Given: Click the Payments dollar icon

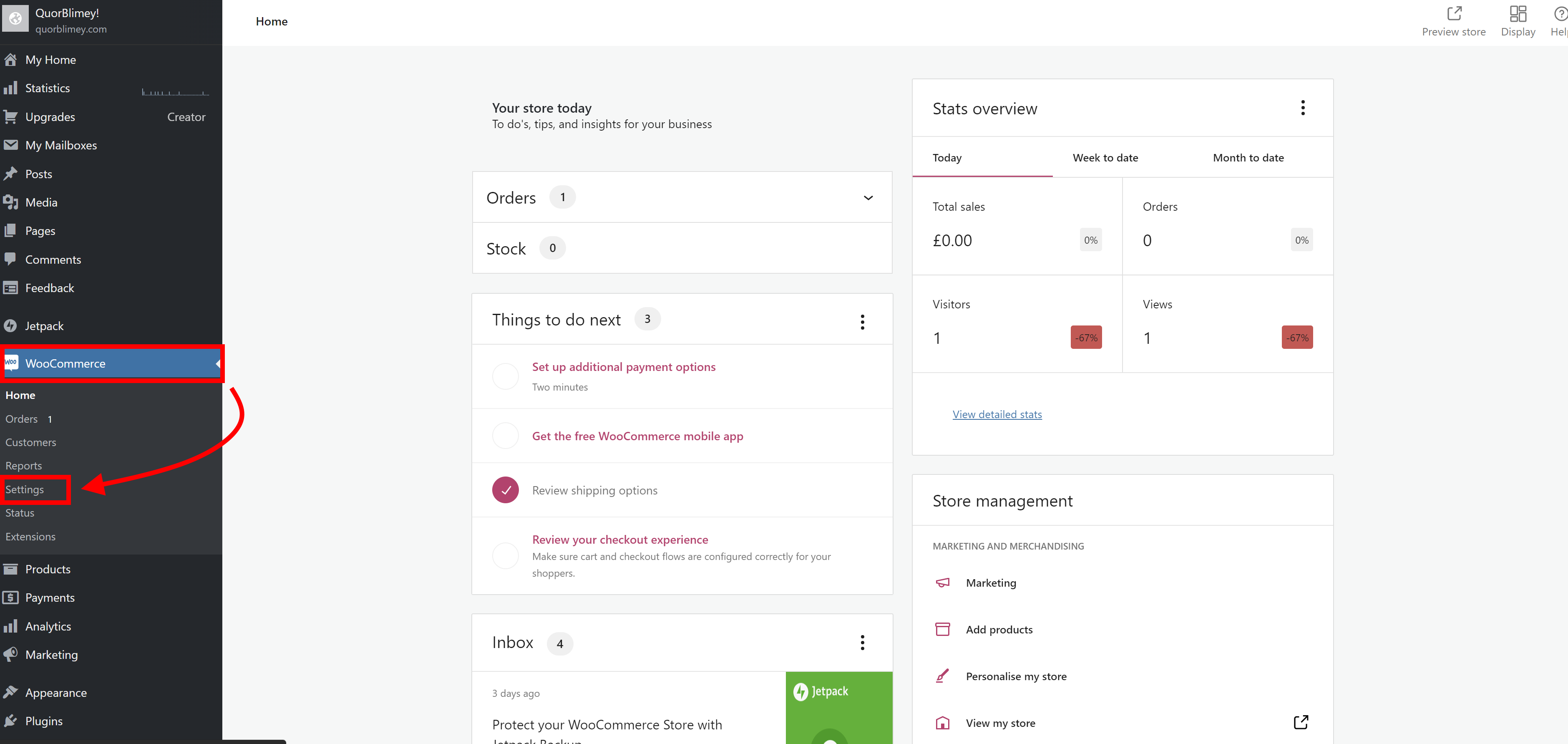Looking at the screenshot, I should tap(10, 598).
